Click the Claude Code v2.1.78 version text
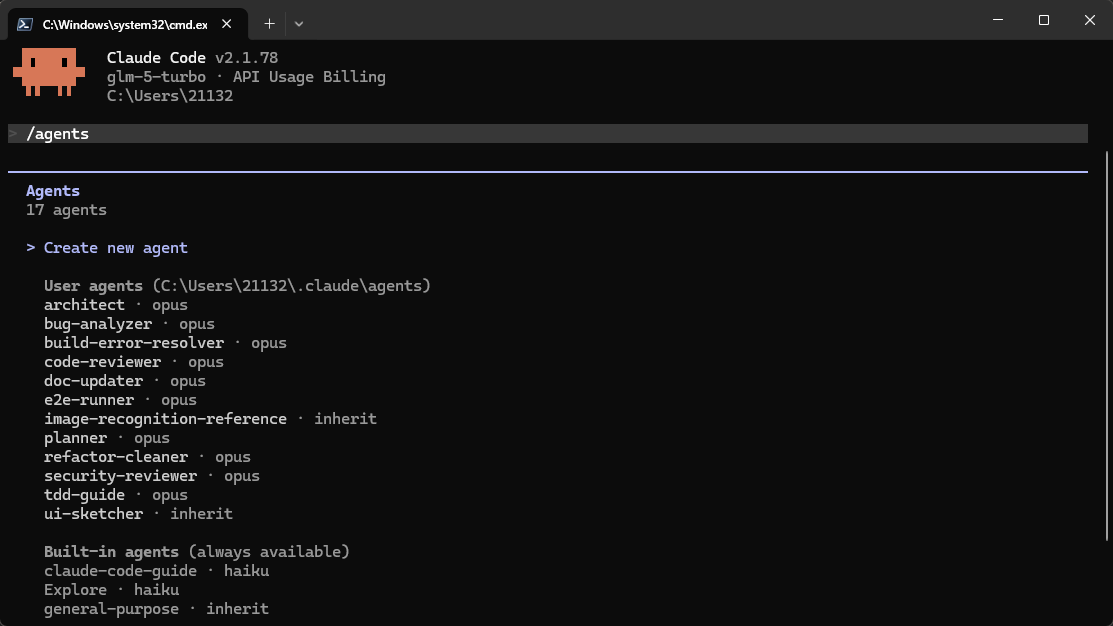Image resolution: width=1113 pixels, height=626 pixels. 192,57
